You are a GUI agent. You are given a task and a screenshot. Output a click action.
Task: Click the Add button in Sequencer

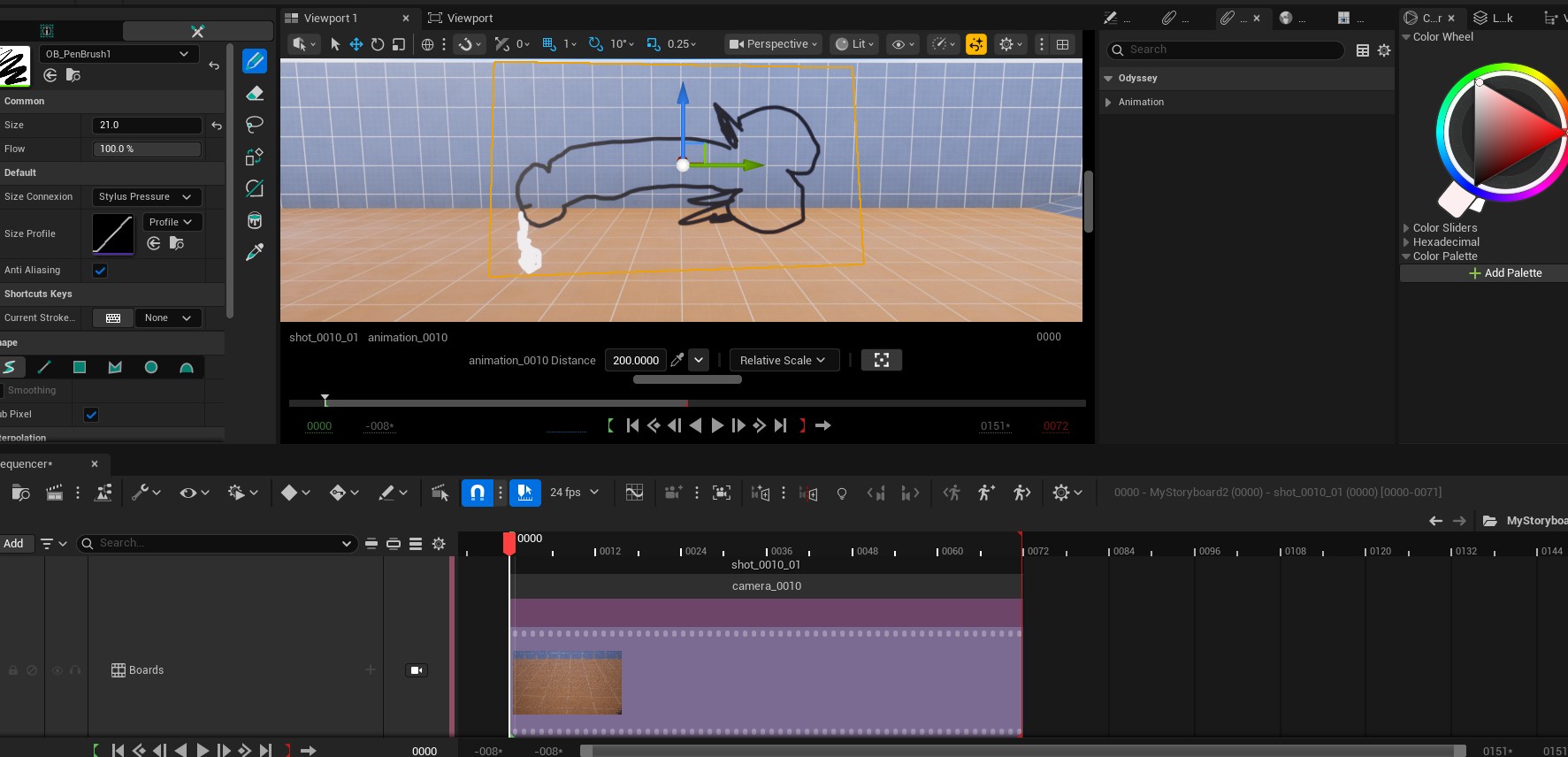pos(13,543)
